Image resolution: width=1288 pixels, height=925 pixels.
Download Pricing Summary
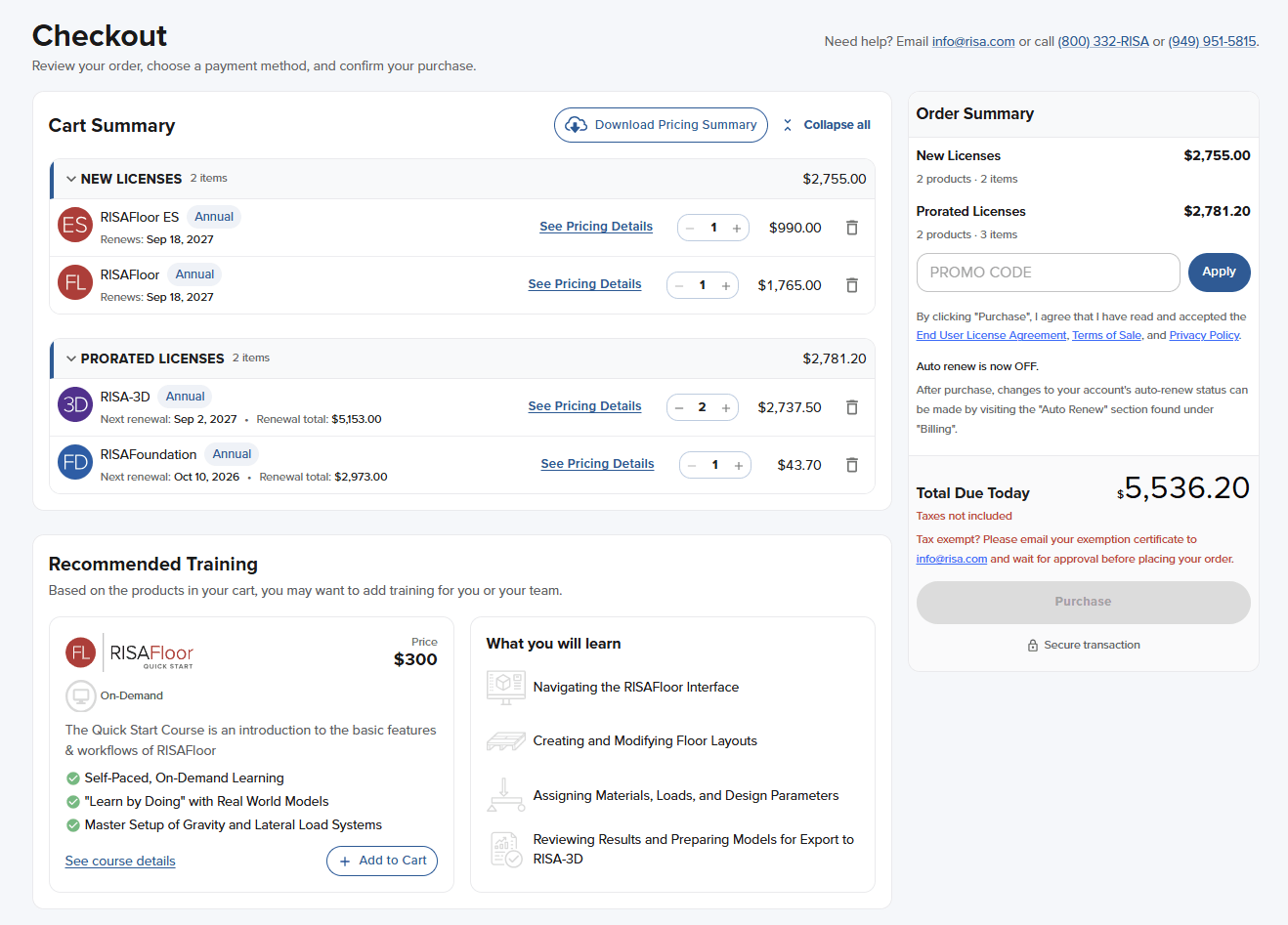click(661, 125)
